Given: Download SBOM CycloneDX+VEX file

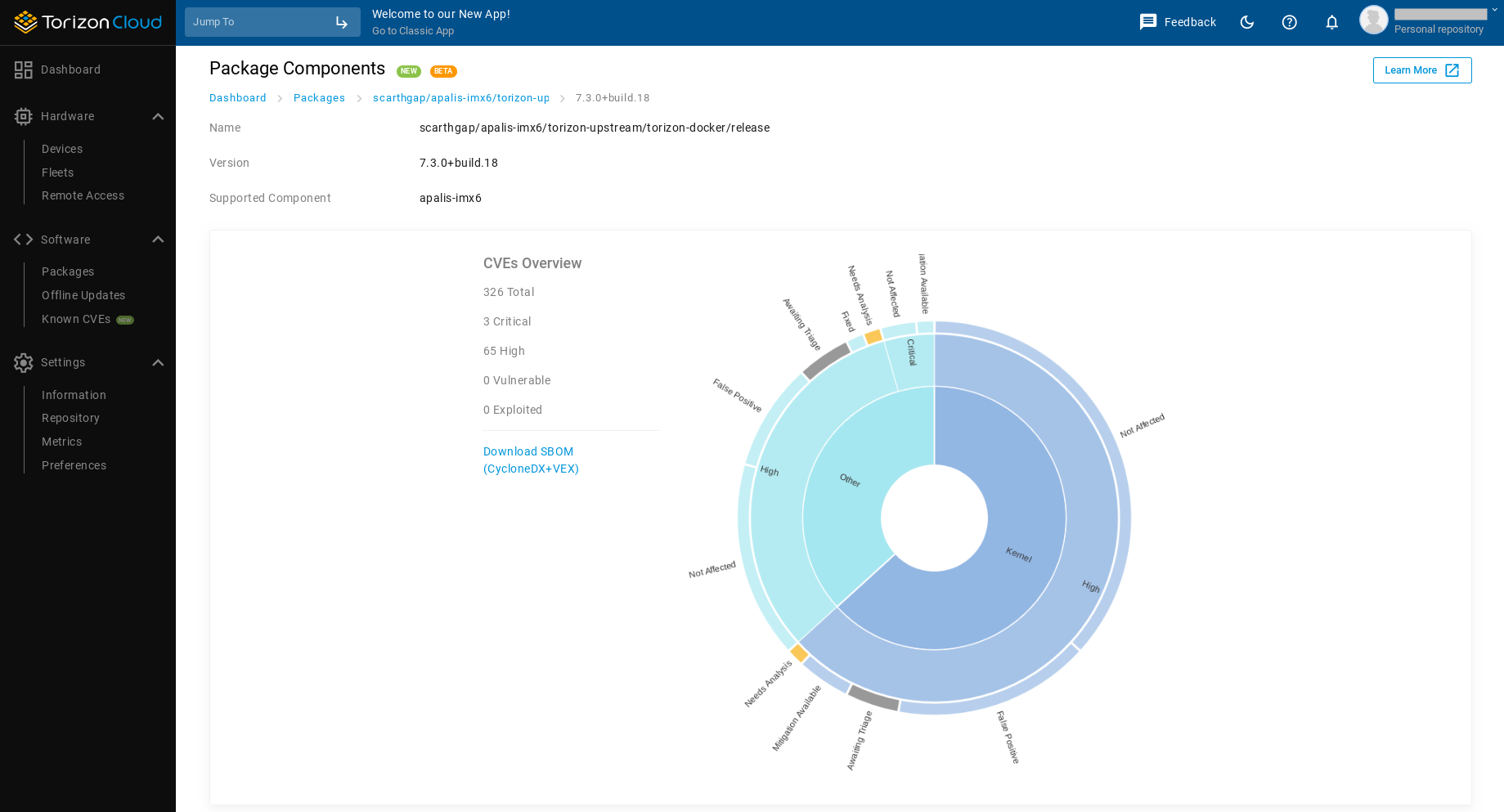Looking at the screenshot, I should (x=531, y=460).
